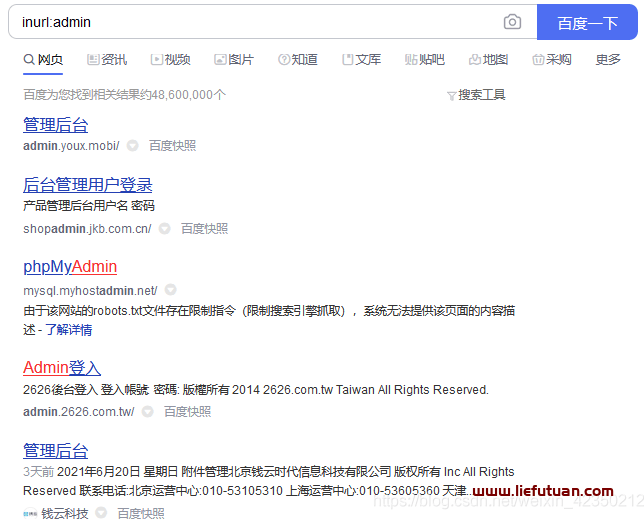The height and width of the screenshot is (526, 644).
Task: Open the 知道 tab
Action: (298, 60)
